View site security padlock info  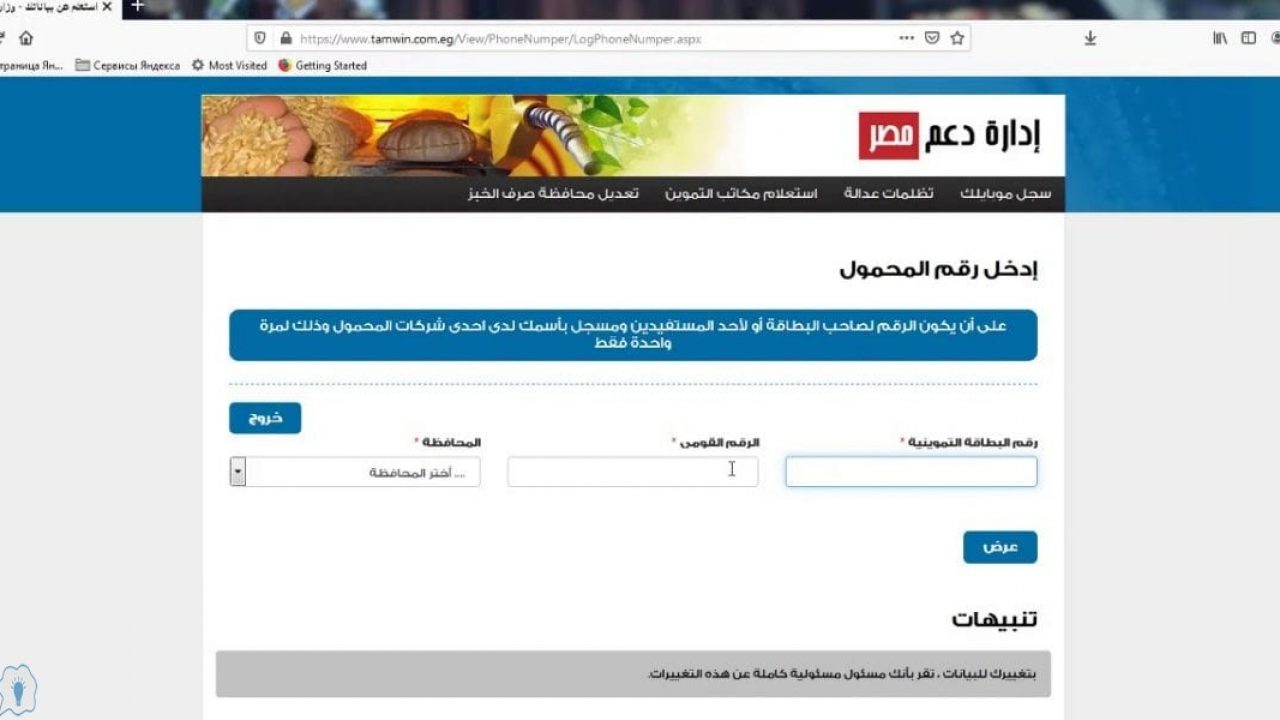coord(286,38)
